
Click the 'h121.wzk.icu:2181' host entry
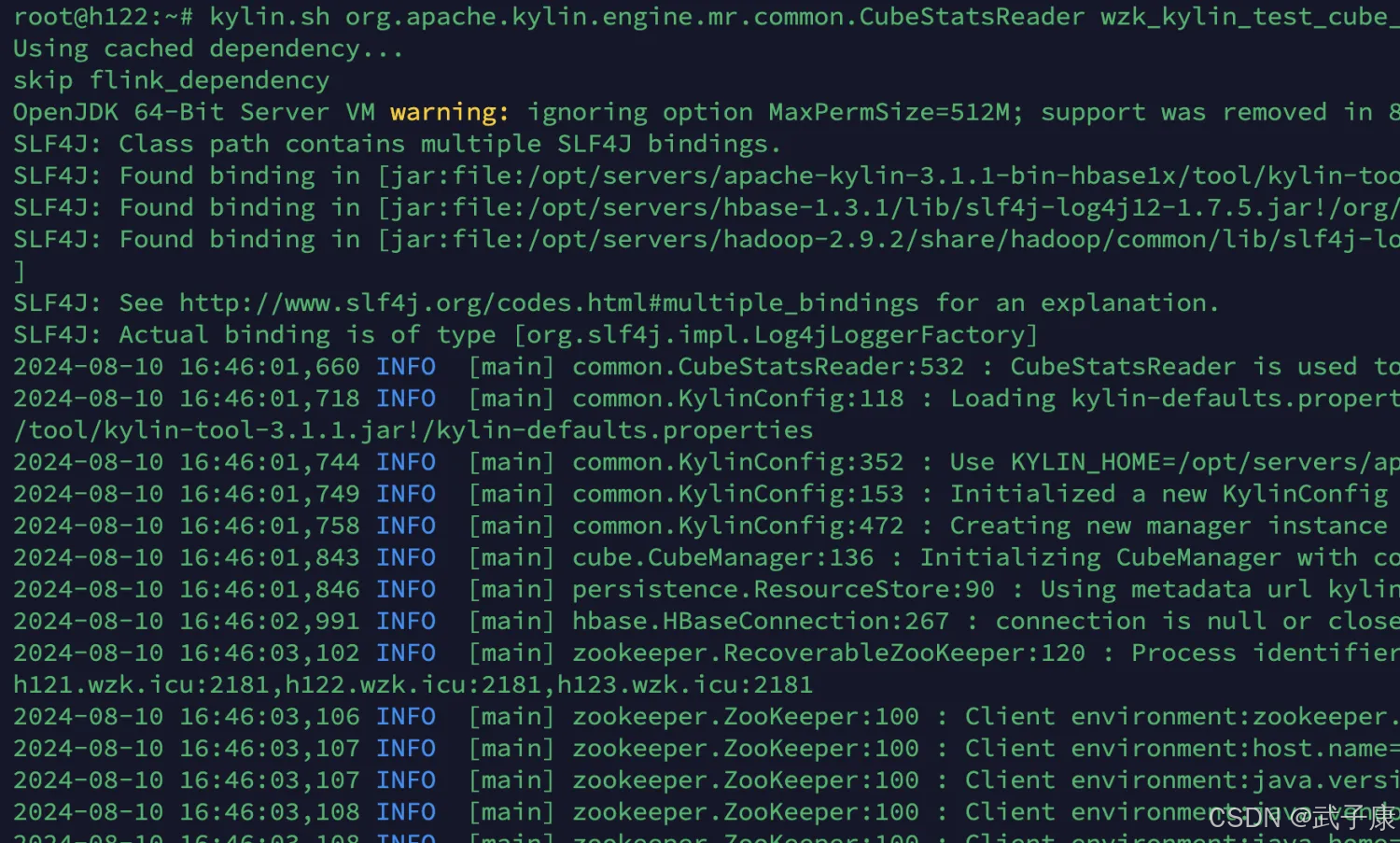(141, 685)
